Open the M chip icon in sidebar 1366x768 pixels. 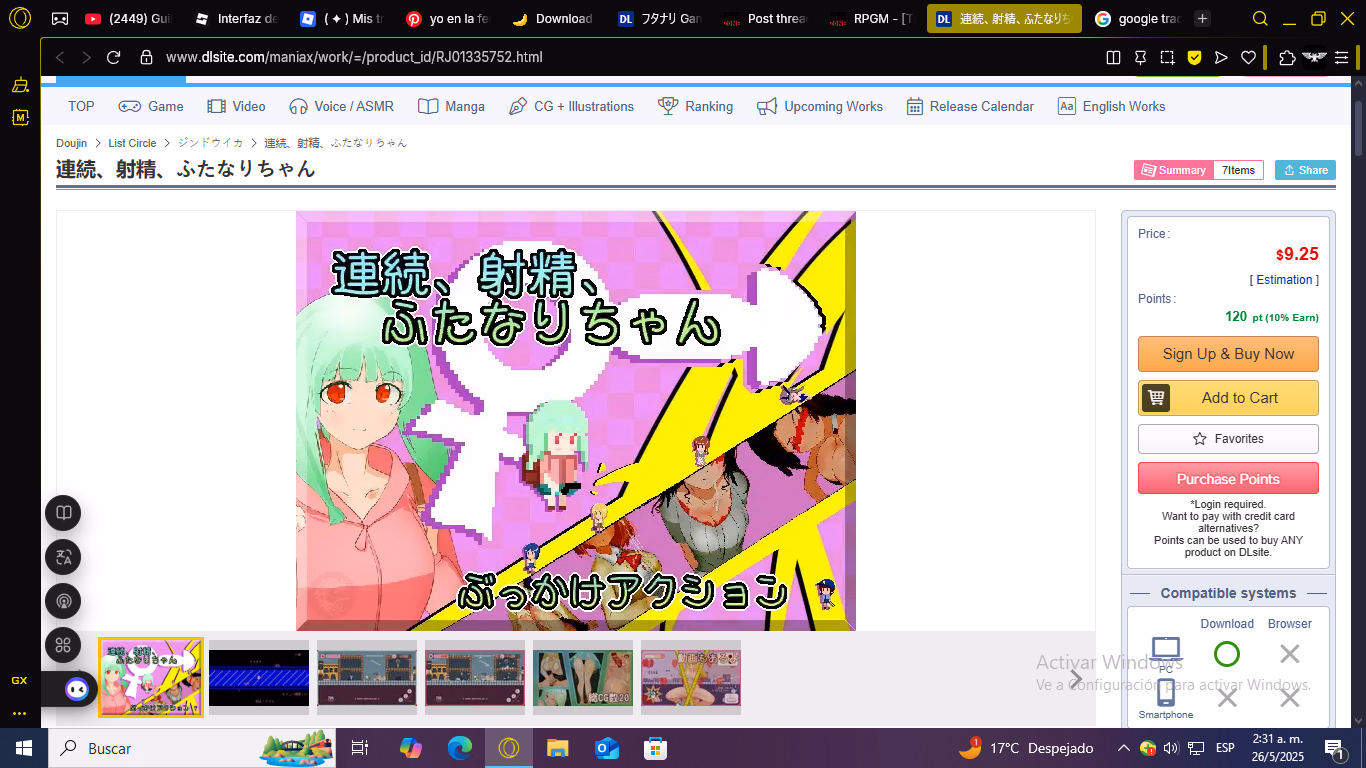(19, 117)
